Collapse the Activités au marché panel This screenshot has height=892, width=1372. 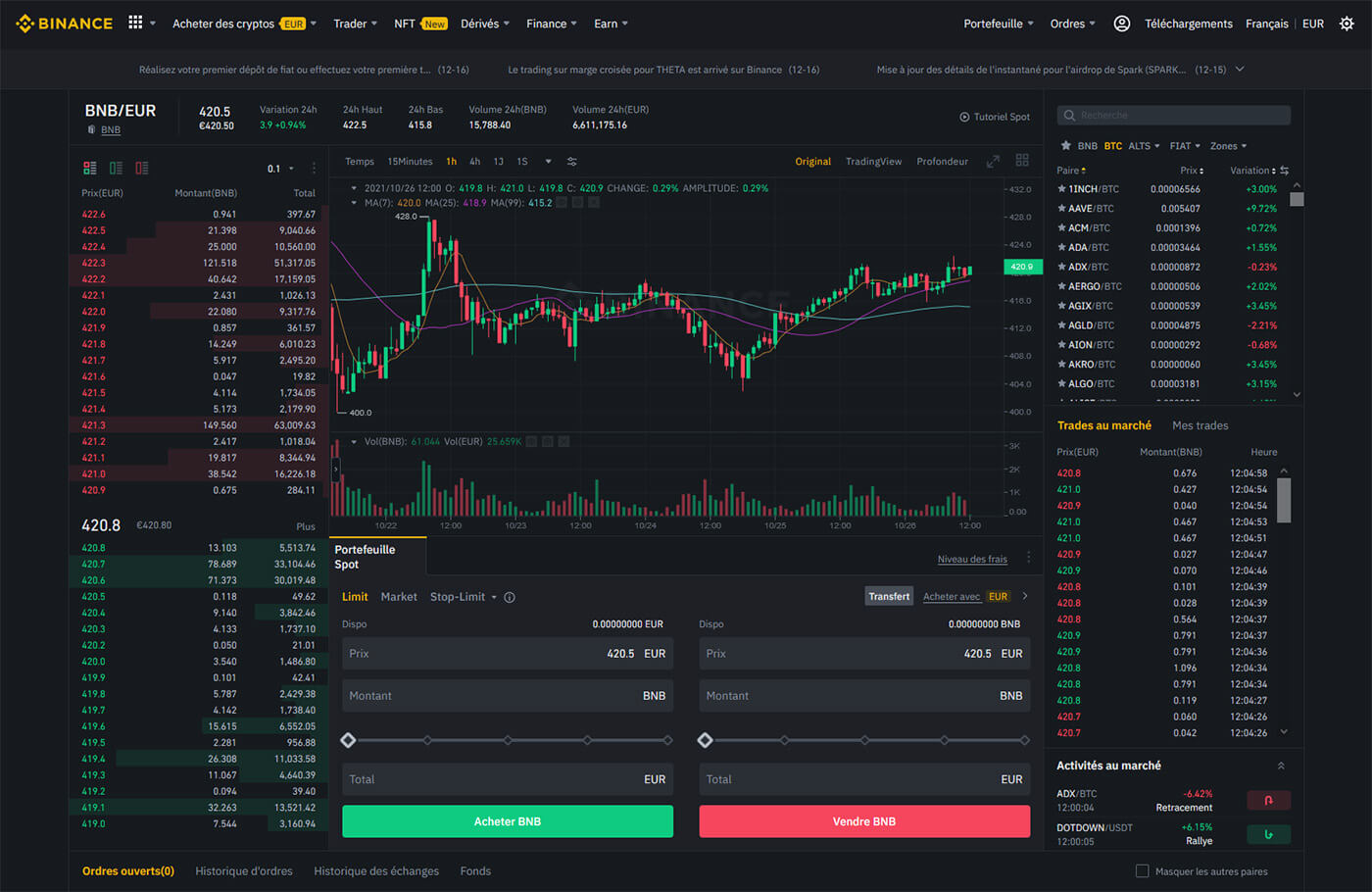click(1281, 766)
